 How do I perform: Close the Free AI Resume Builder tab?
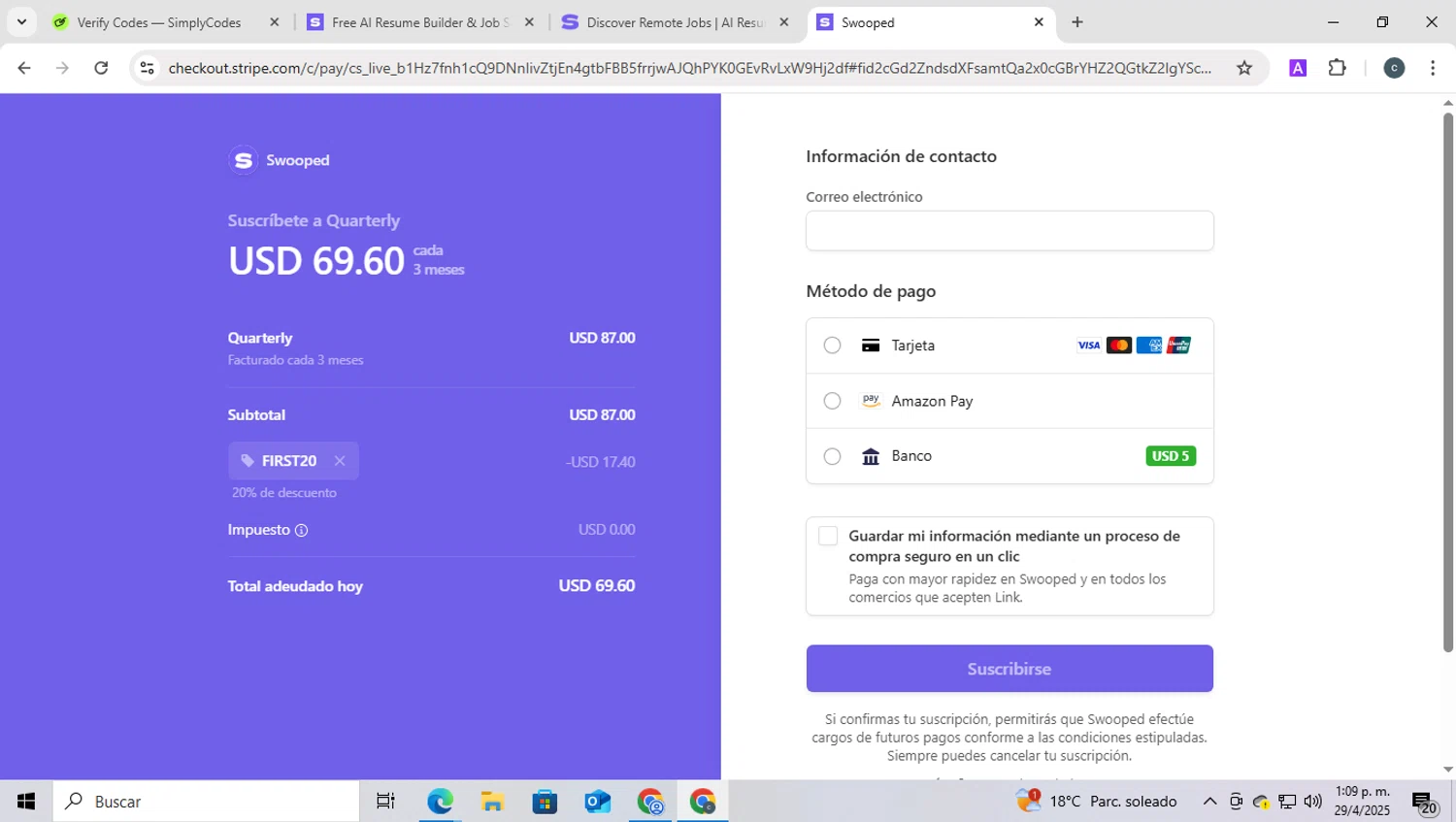click(529, 22)
